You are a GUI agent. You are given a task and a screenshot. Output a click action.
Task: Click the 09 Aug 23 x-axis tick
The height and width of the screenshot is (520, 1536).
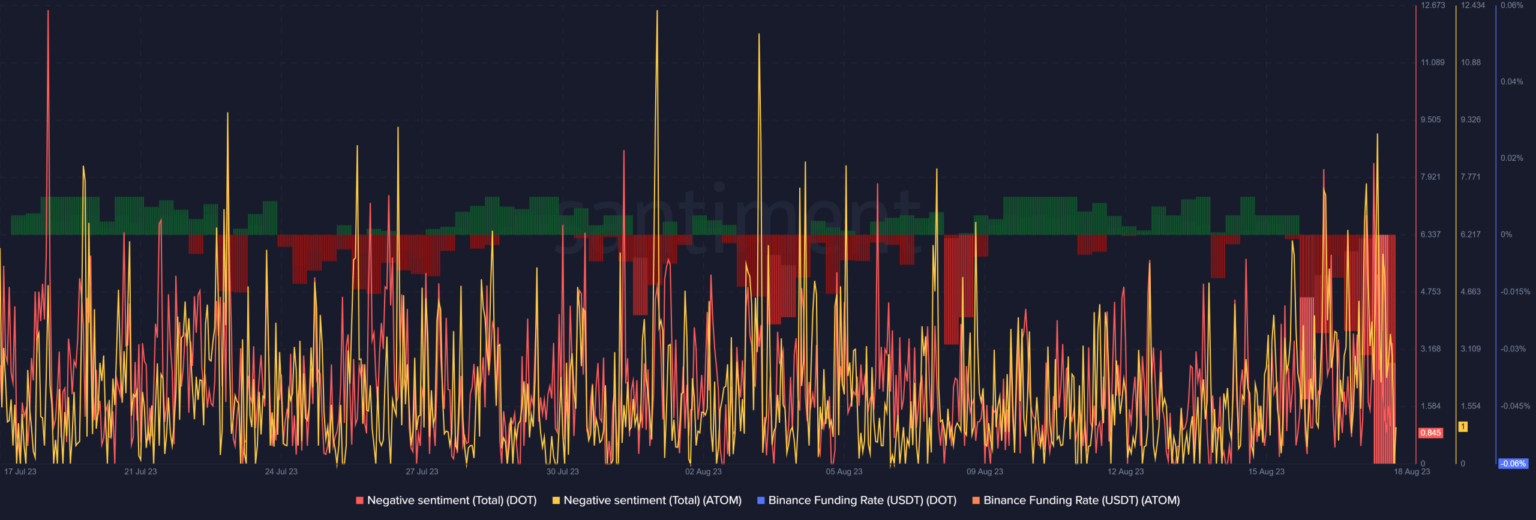pos(985,471)
